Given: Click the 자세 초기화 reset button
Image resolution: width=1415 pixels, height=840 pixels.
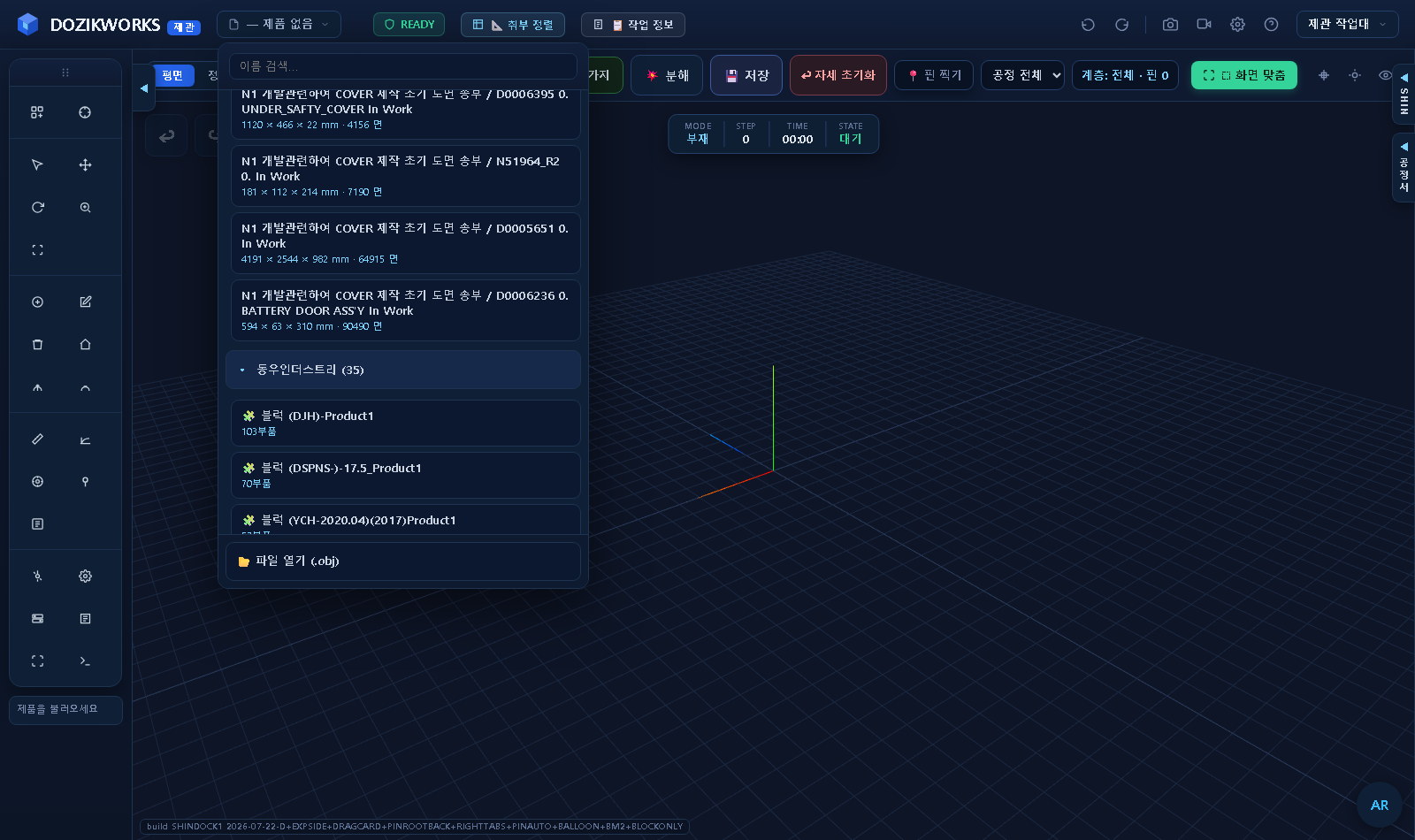Looking at the screenshot, I should pyautogui.click(x=838, y=75).
